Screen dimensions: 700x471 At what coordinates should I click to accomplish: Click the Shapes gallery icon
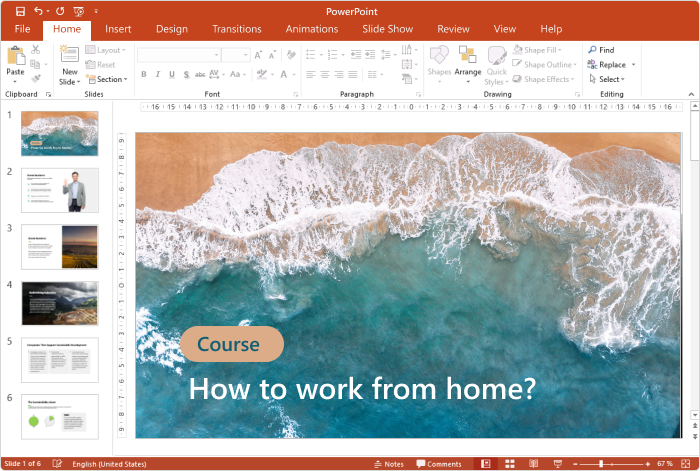pos(439,55)
